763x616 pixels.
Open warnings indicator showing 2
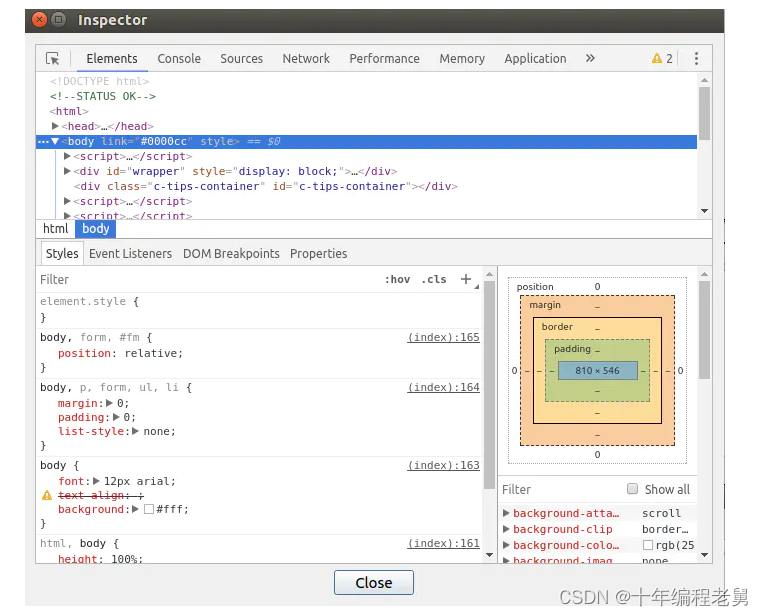pos(662,58)
